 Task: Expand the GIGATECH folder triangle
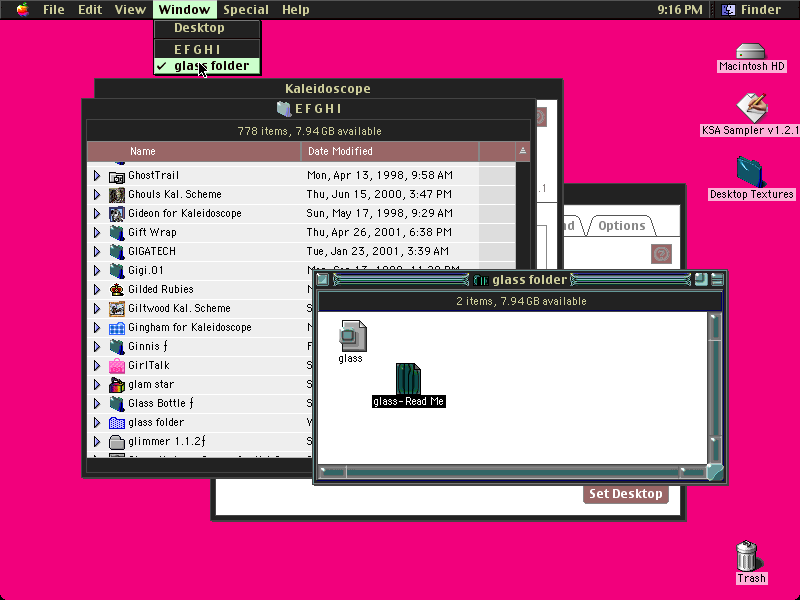pyautogui.click(x=96, y=252)
